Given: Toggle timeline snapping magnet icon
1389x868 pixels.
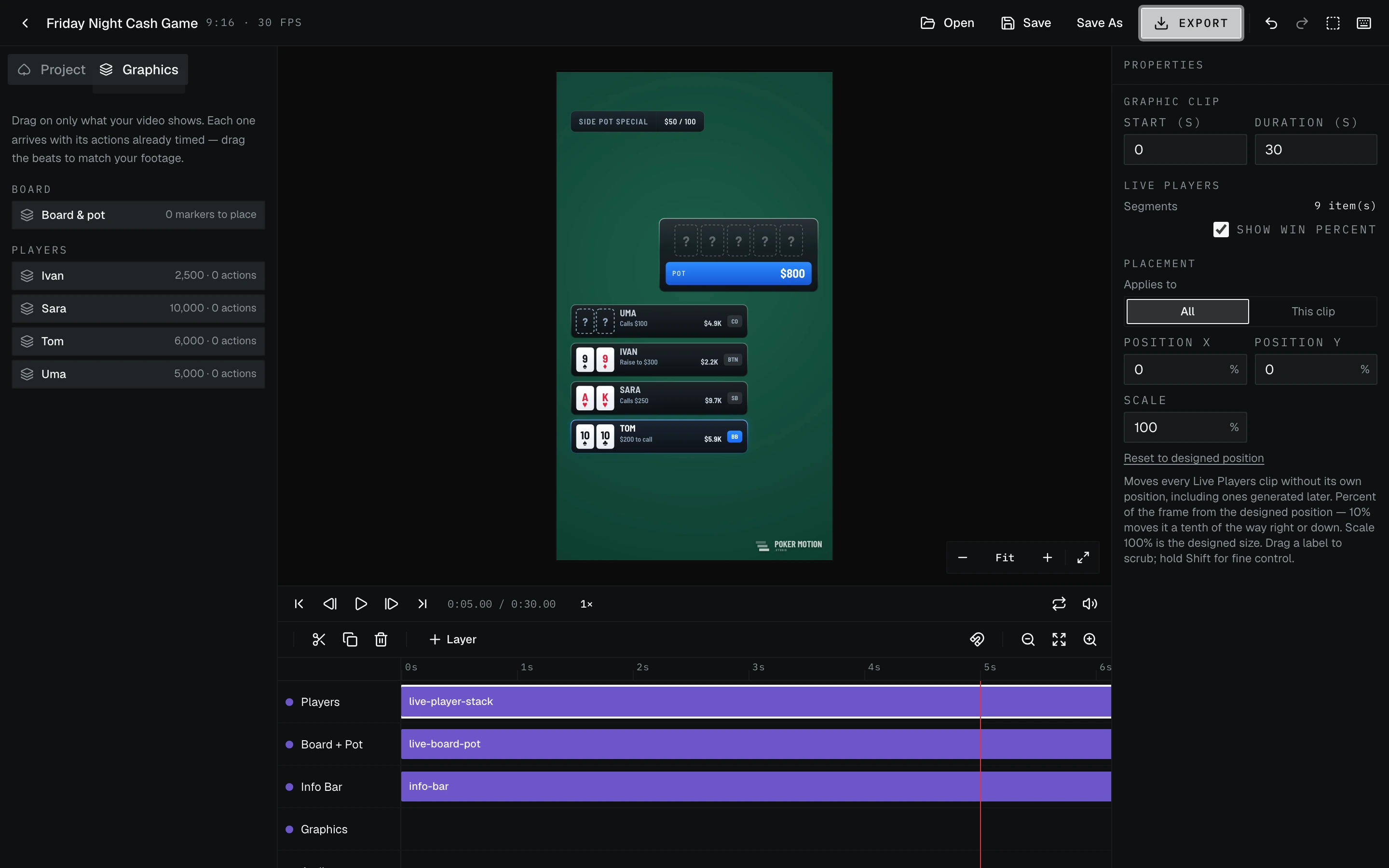Looking at the screenshot, I should click(x=977, y=639).
